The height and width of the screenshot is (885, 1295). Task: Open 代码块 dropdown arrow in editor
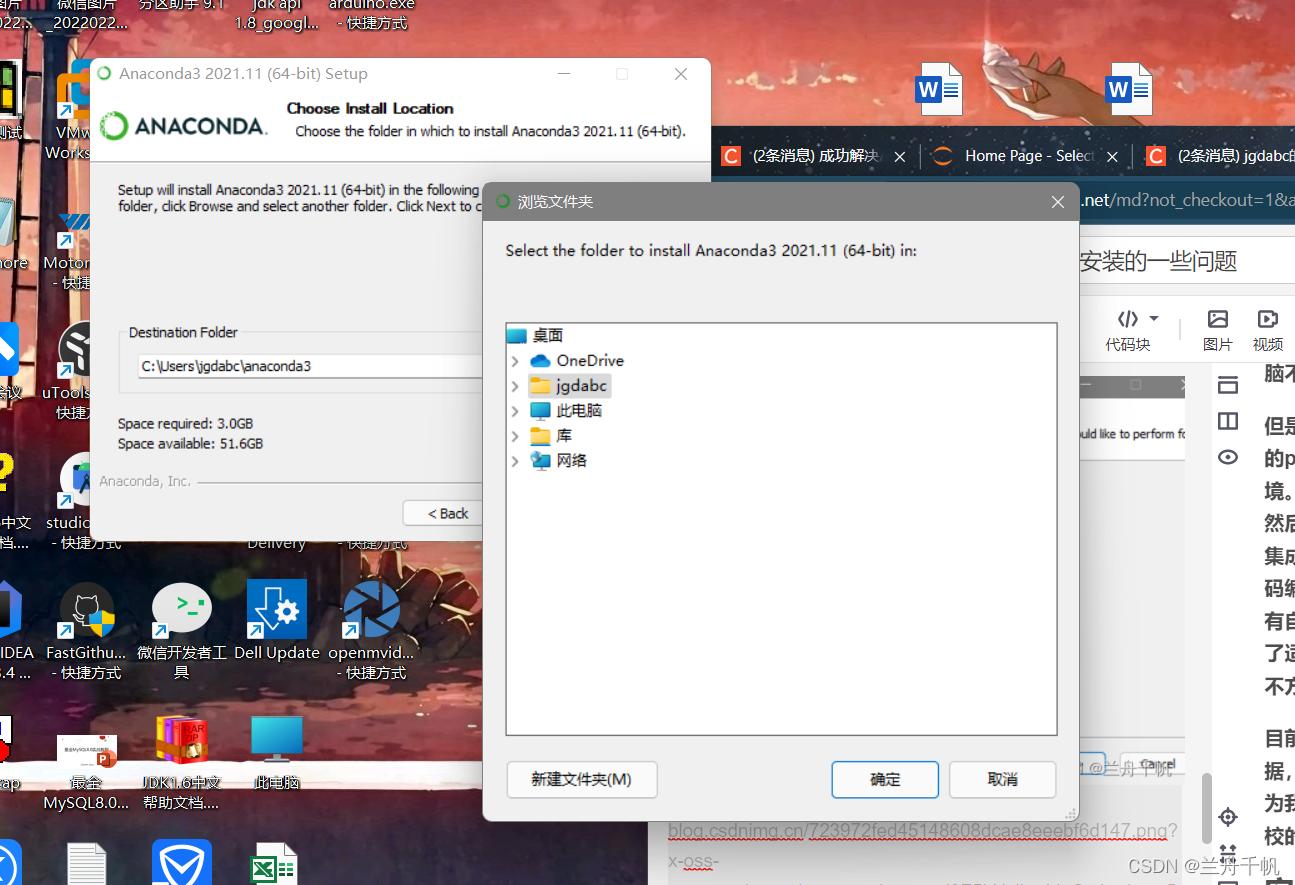[1154, 319]
